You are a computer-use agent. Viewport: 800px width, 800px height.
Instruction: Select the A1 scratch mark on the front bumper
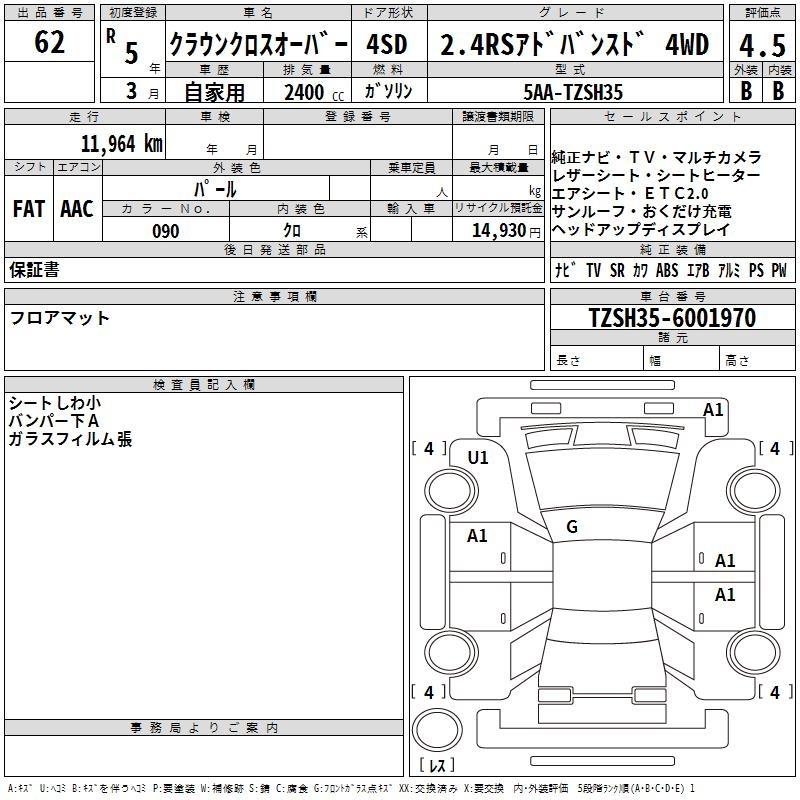tap(713, 409)
